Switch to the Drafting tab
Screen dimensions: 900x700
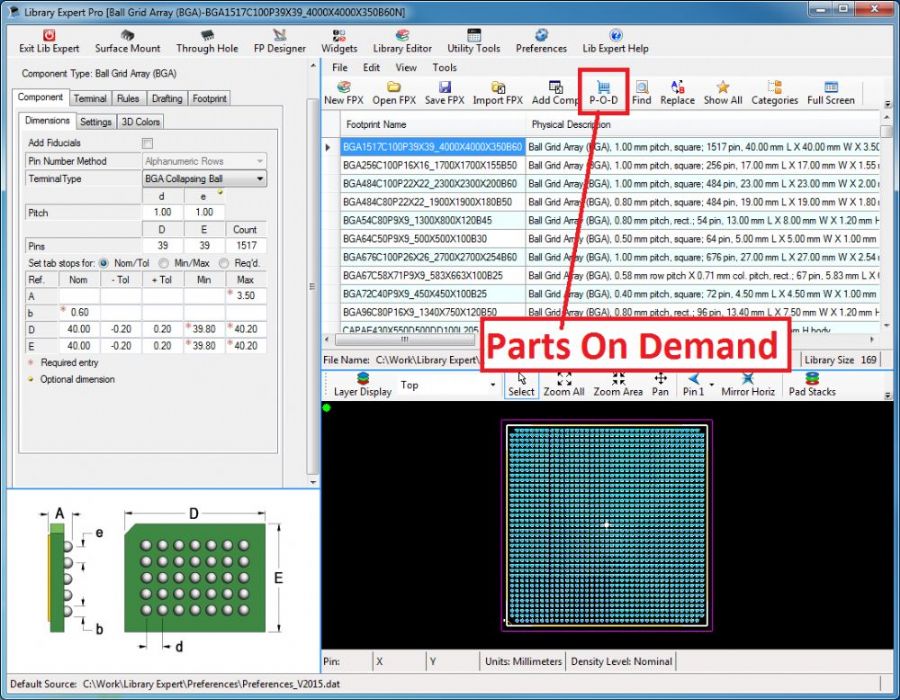pyautogui.click(x=167, y=99)
